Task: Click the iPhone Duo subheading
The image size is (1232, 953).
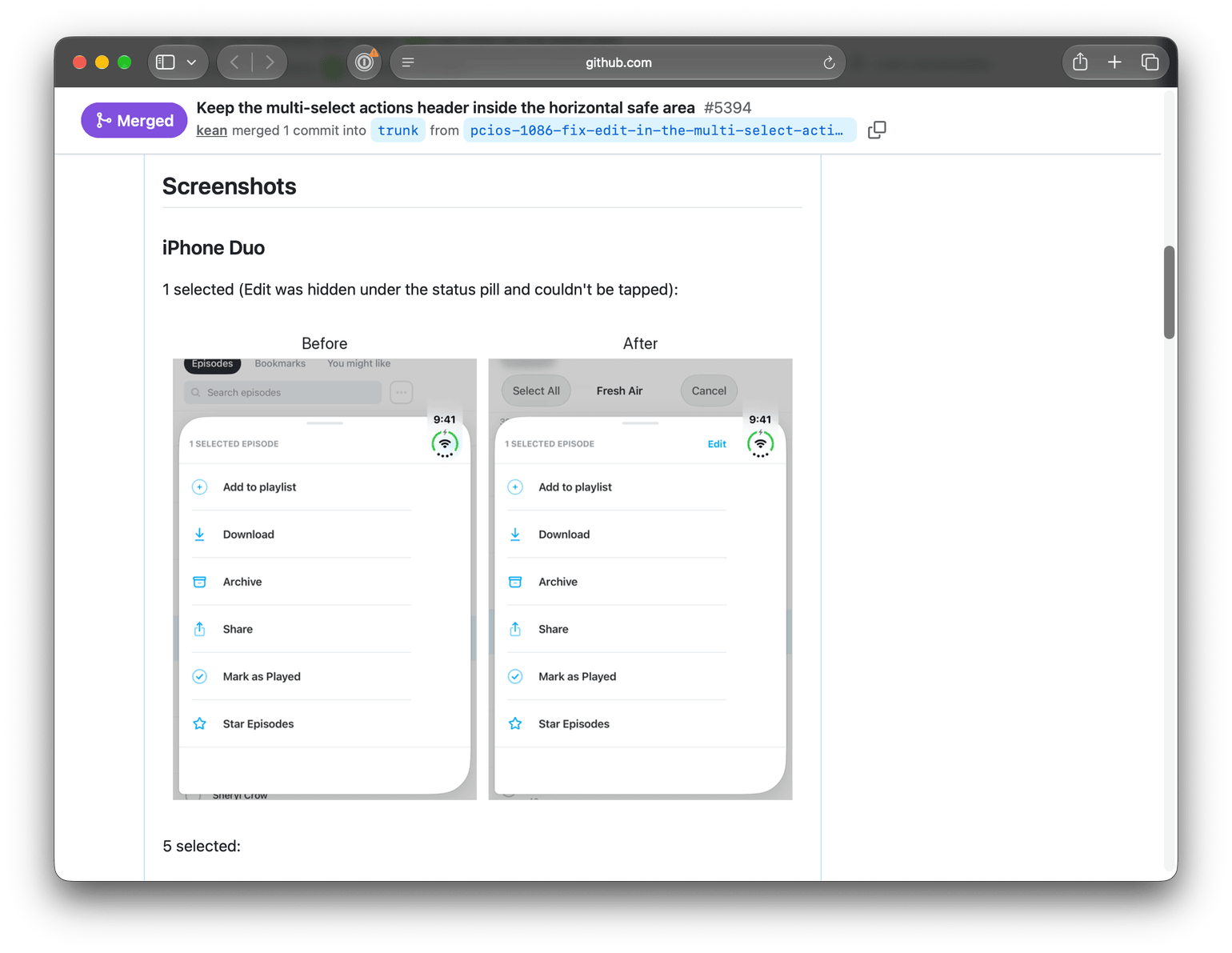Action: tap(214, 248)
